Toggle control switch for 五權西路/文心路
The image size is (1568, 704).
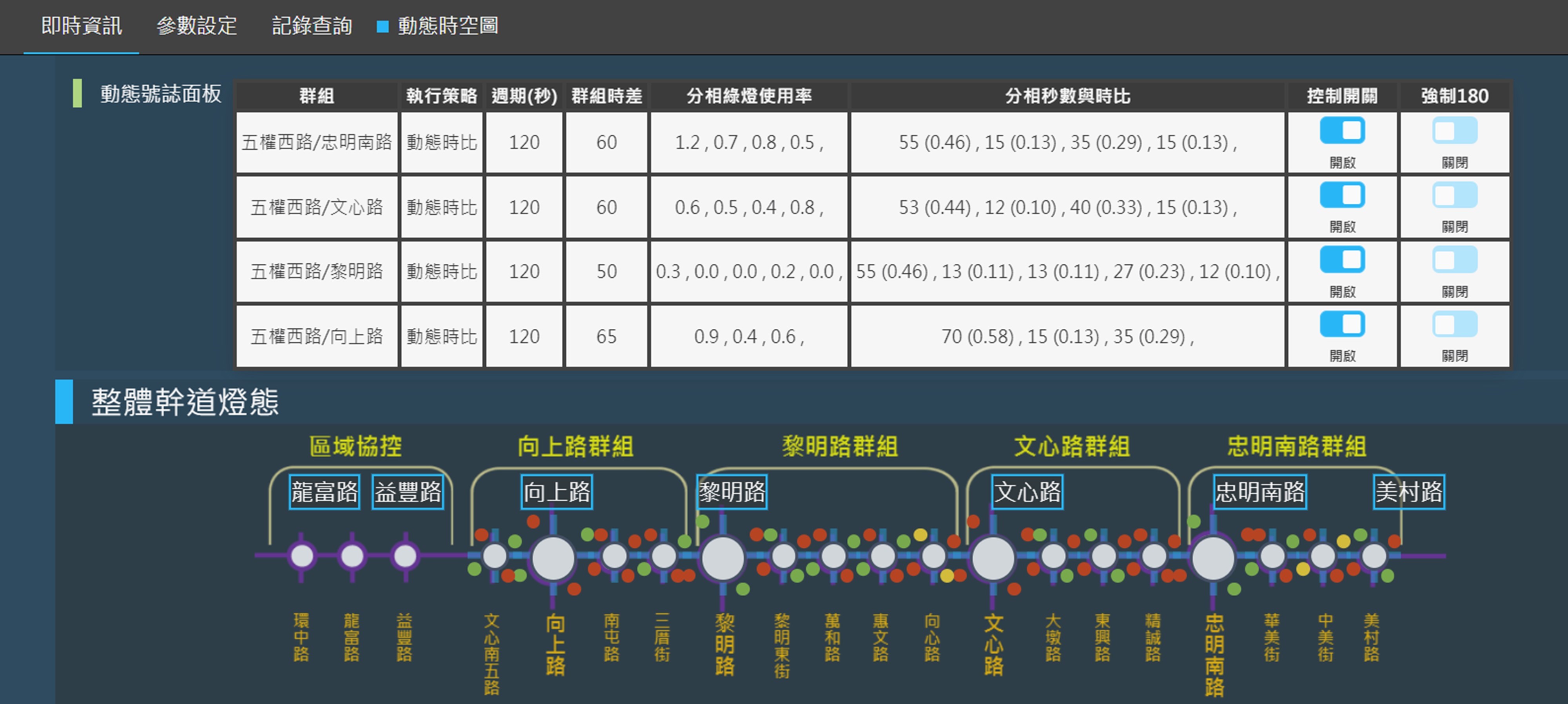(x=1341, y=195)
